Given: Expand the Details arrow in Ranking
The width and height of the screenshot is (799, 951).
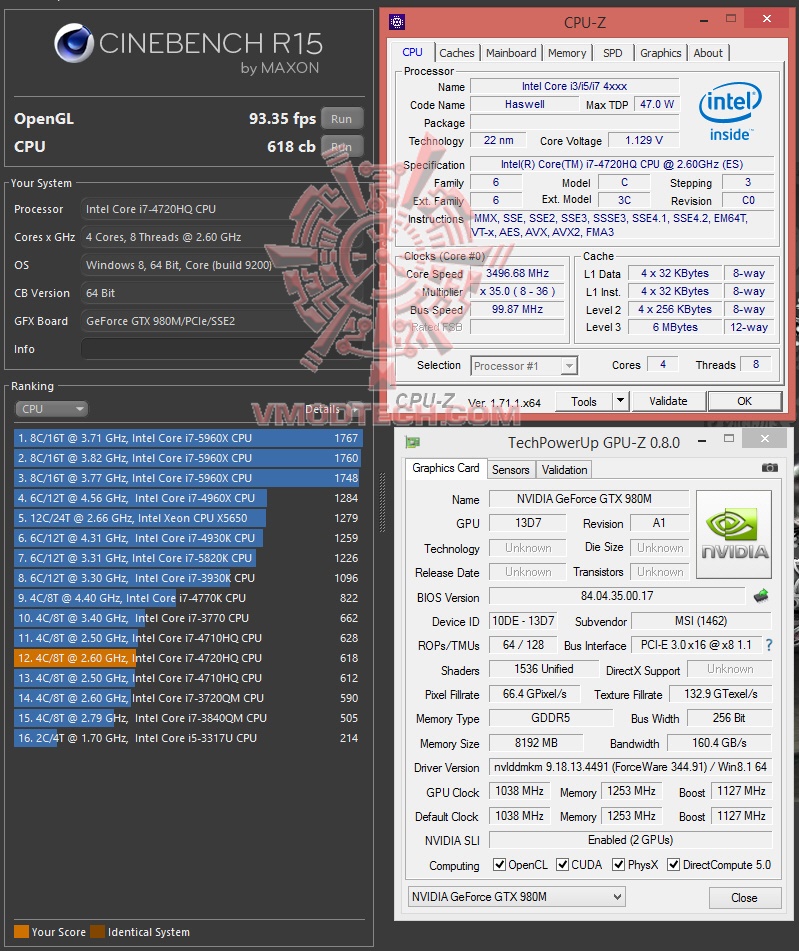Looking at the screenshot, I should coord(355,409).
